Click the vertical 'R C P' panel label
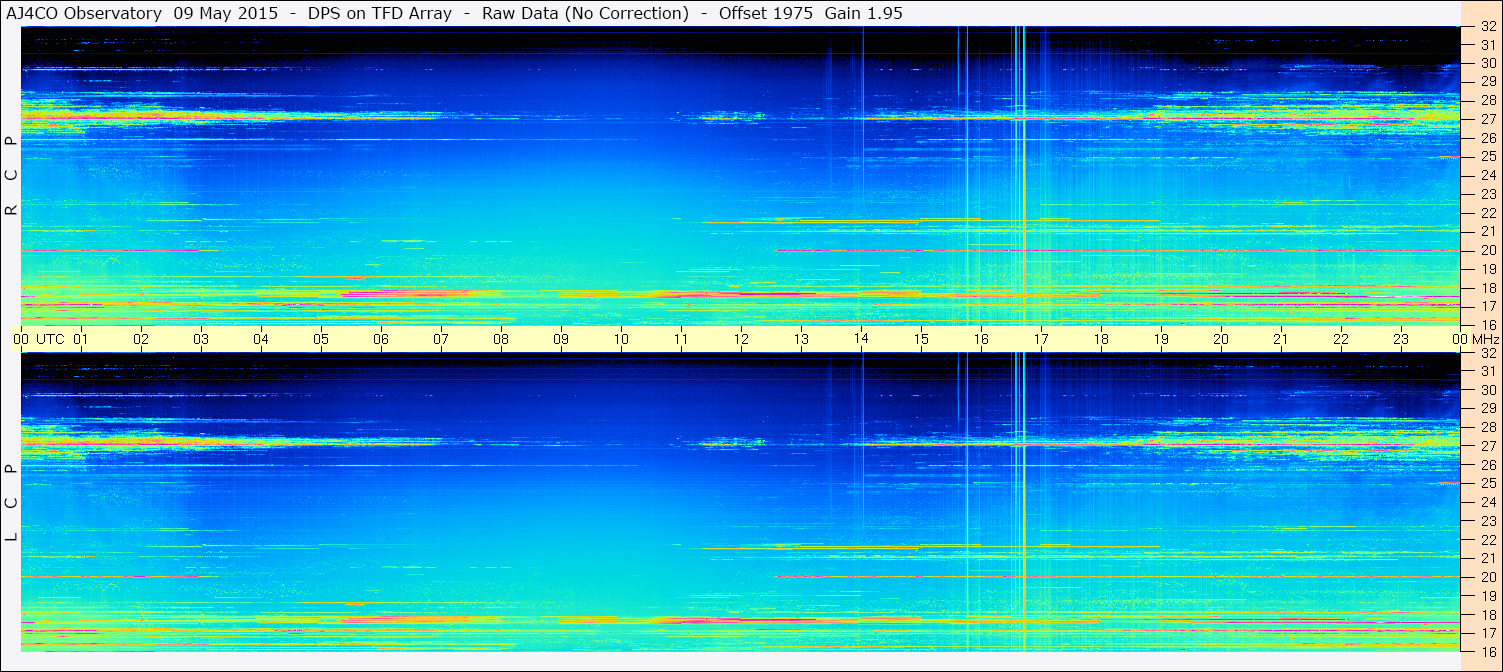The width and height of the screenshot is (1503, 672). coord(11,176)
